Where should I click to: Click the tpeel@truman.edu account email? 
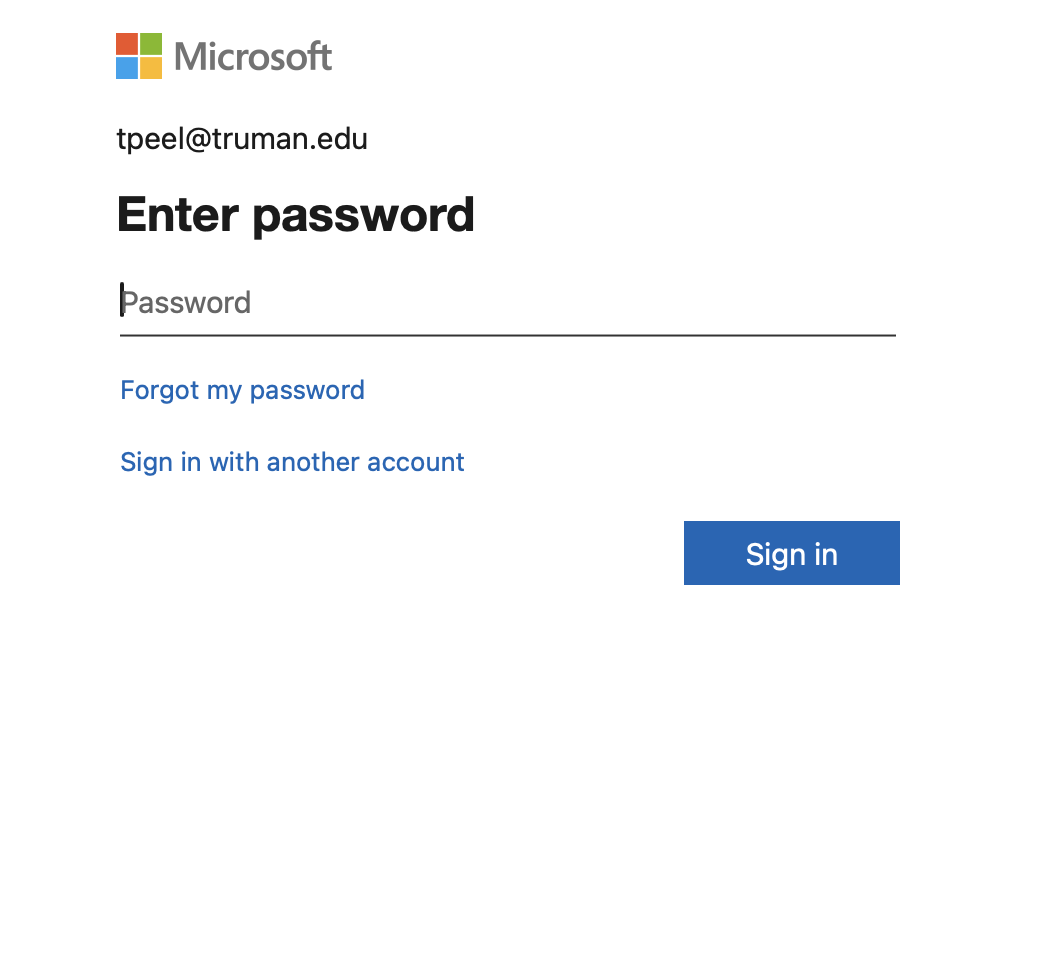click(x=242, y=139)
